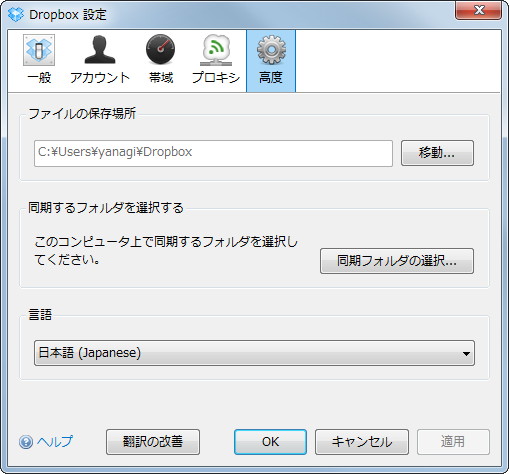
Task: Click the キャンセル cancel button
Action: point(362,442)
